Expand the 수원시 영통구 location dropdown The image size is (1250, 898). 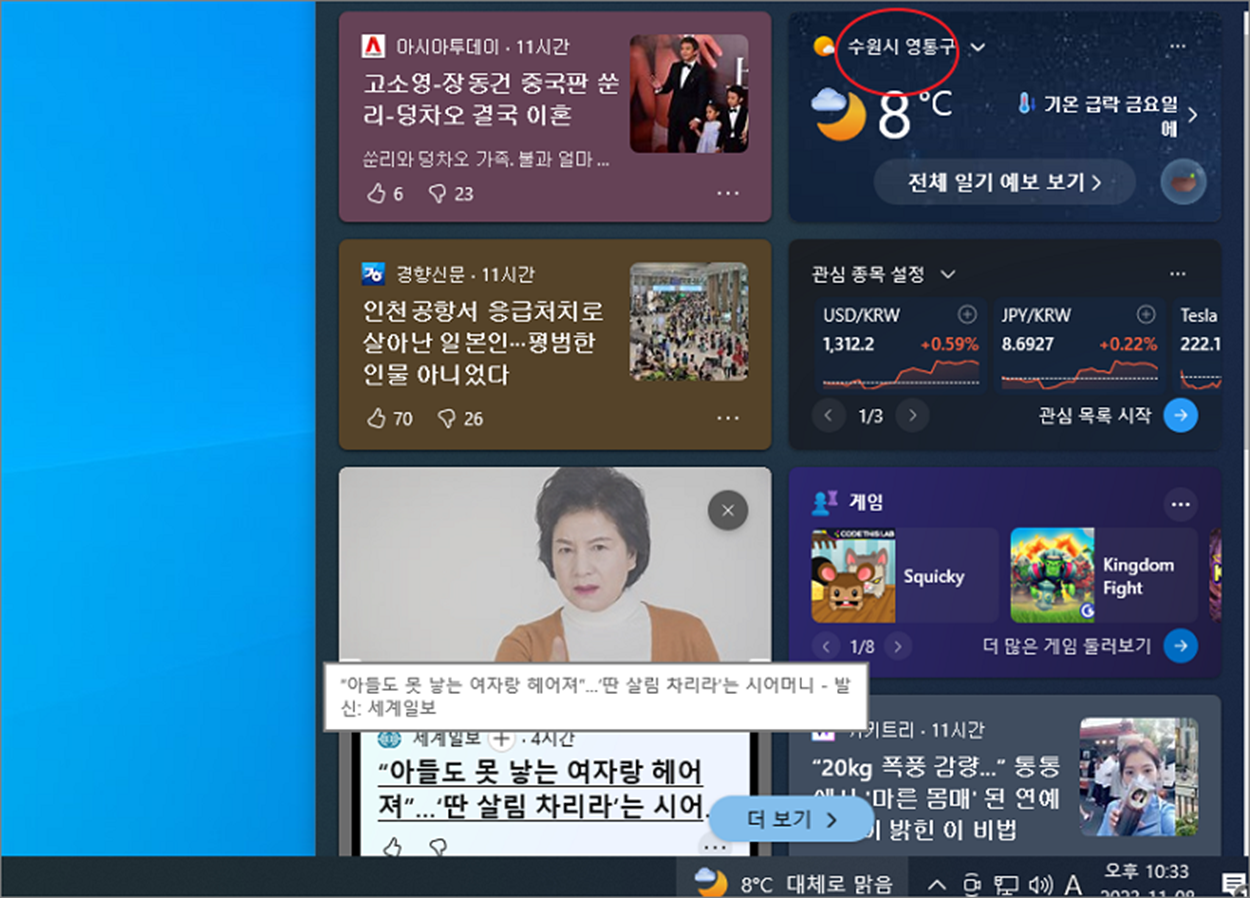[978, 47]
